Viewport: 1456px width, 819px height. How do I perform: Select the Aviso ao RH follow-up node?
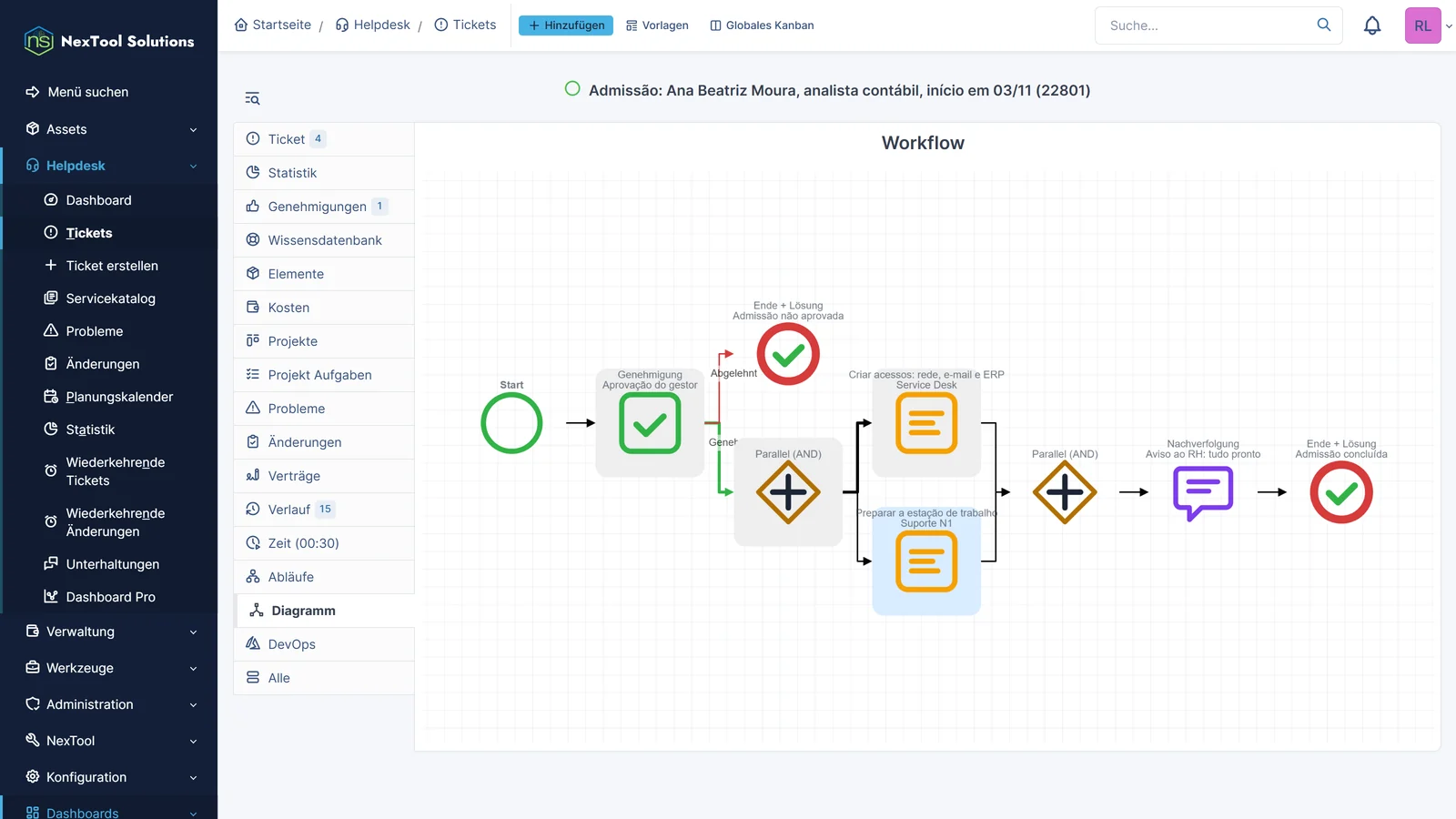[1203, 492]
